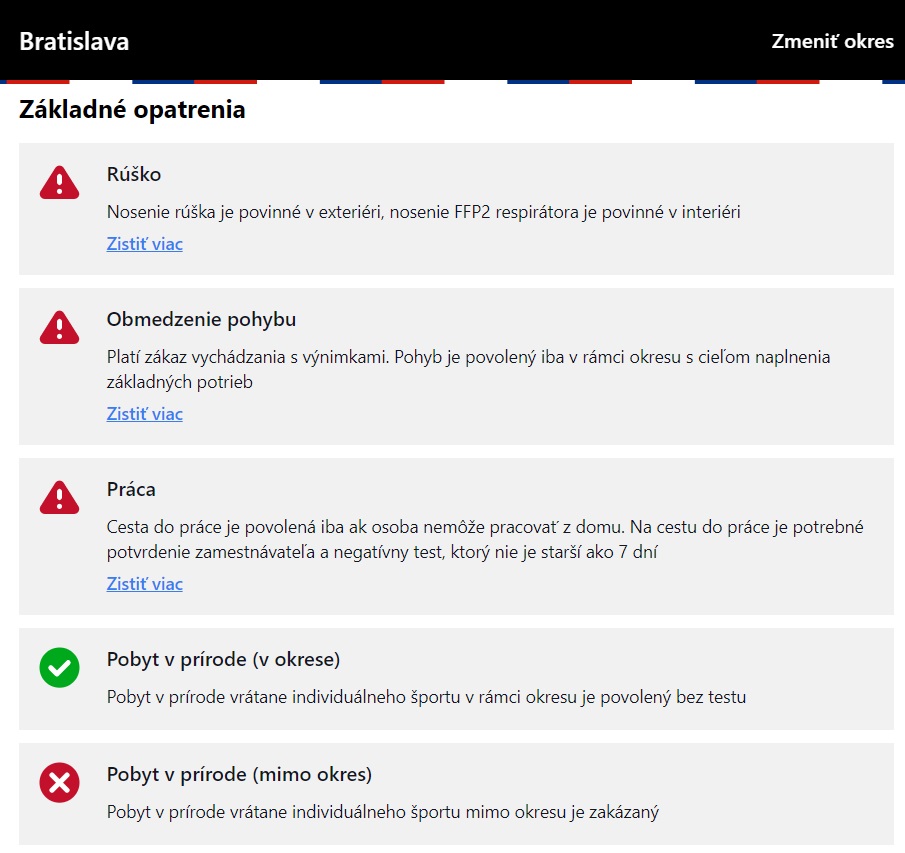The image size is (905, 853).
Task: Open Zistiť viac link under Obmedzenie pohybu
Action: coord(144,414)
